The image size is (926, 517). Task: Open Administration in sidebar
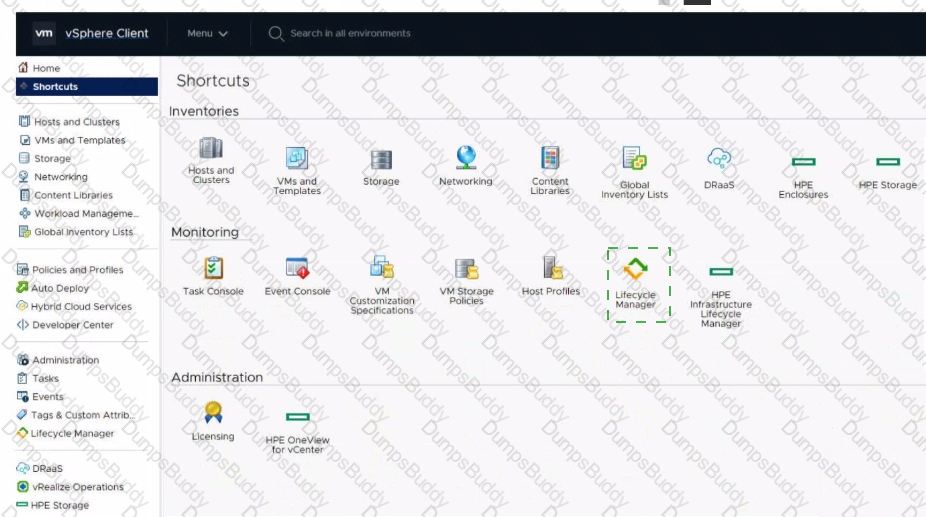point(66,360)
